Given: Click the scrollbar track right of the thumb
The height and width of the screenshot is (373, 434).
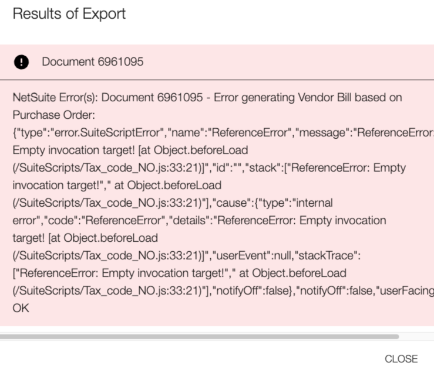Looking at the screenshot, I should pos(416,336).
